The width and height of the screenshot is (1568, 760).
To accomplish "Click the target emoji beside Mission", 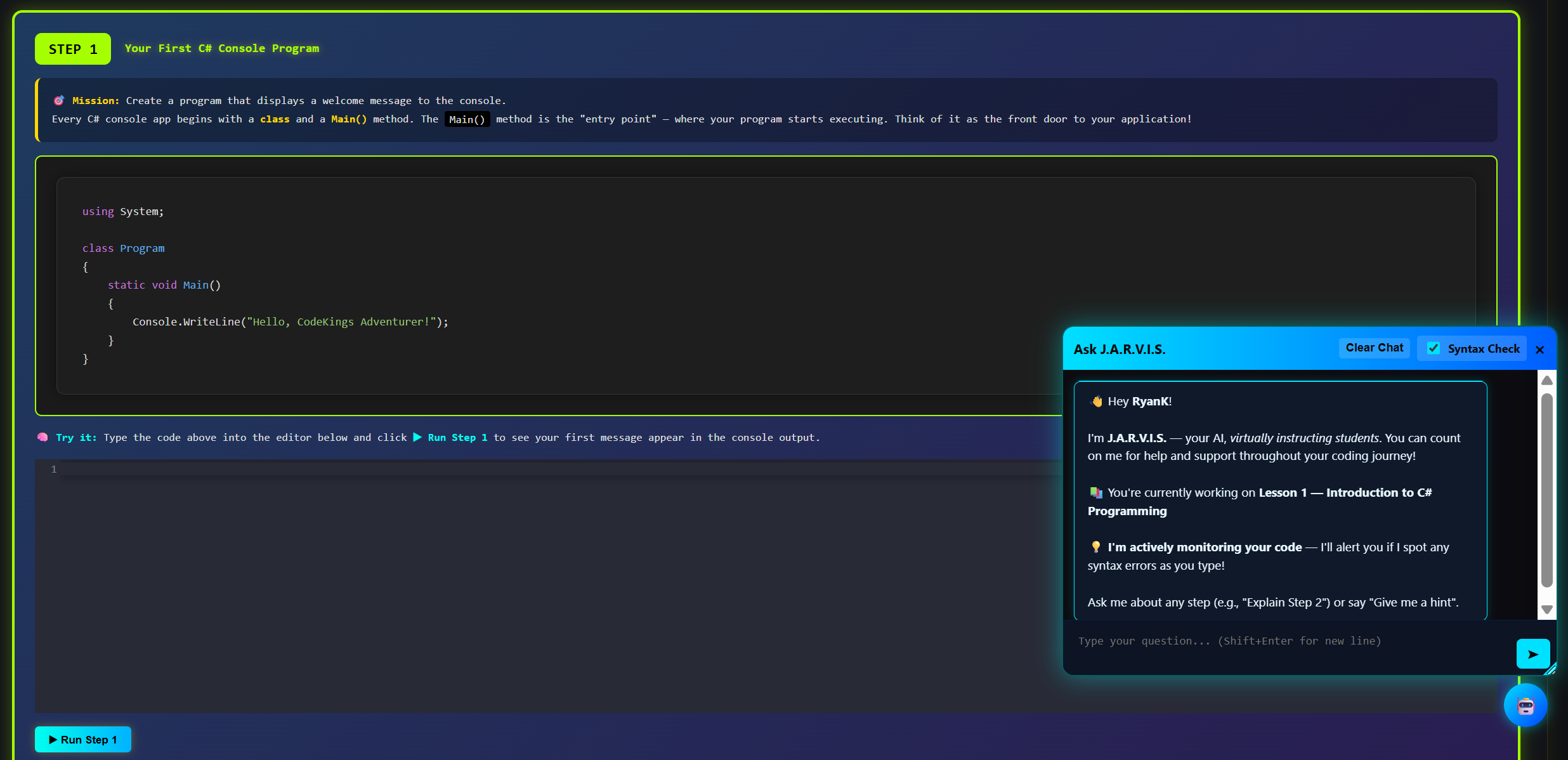I will [59, 100].
